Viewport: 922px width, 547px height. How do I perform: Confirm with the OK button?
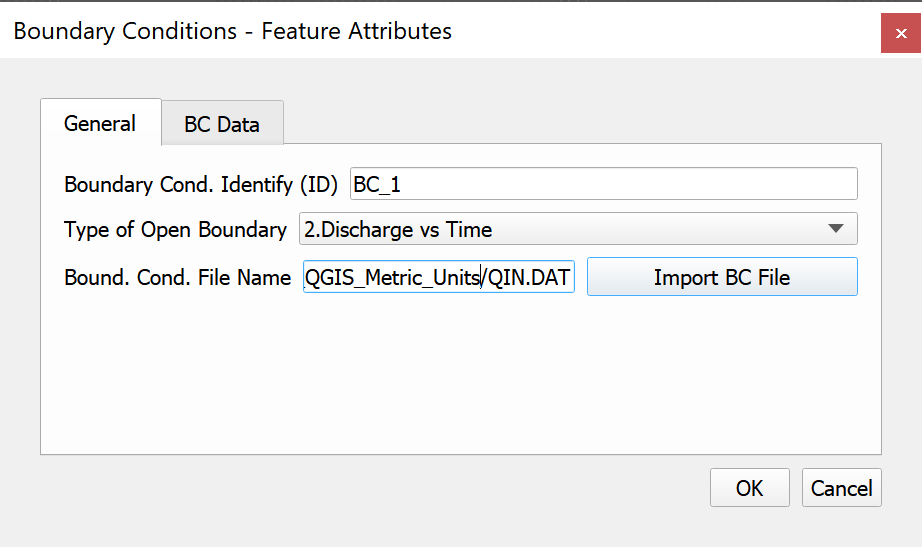tap(749, 488)
